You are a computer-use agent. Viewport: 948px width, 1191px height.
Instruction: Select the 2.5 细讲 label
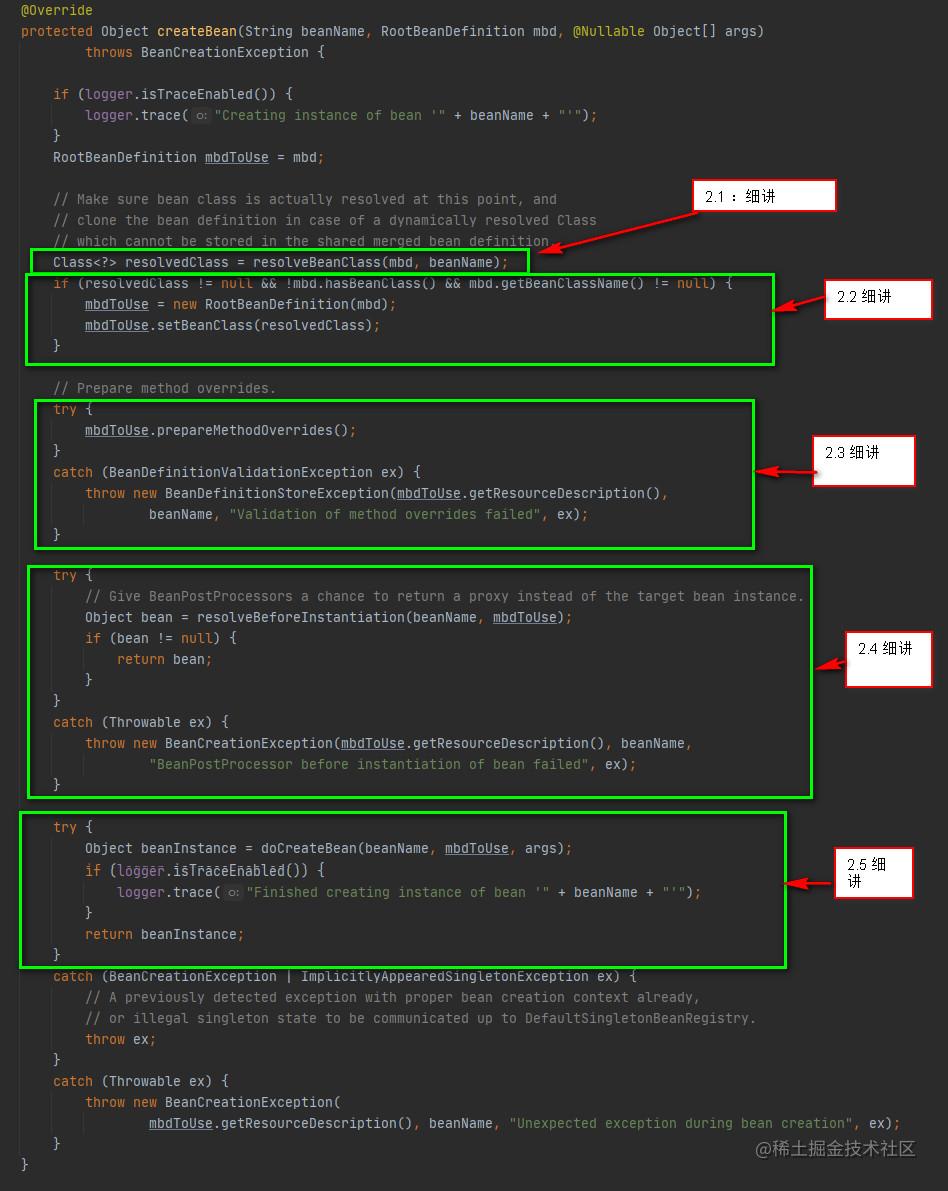(873, 872)
